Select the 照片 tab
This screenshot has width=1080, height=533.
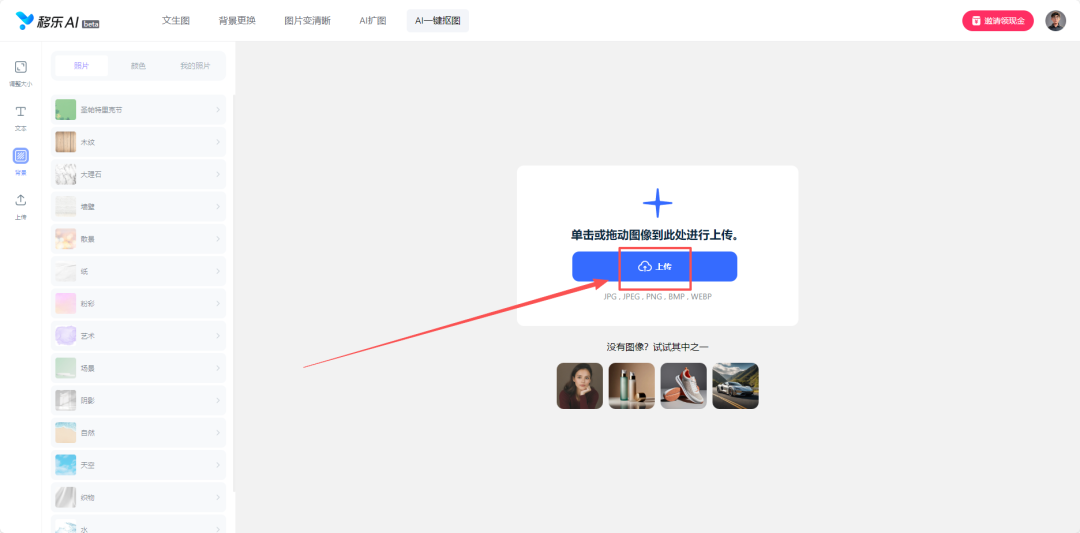tap(81, 66)
